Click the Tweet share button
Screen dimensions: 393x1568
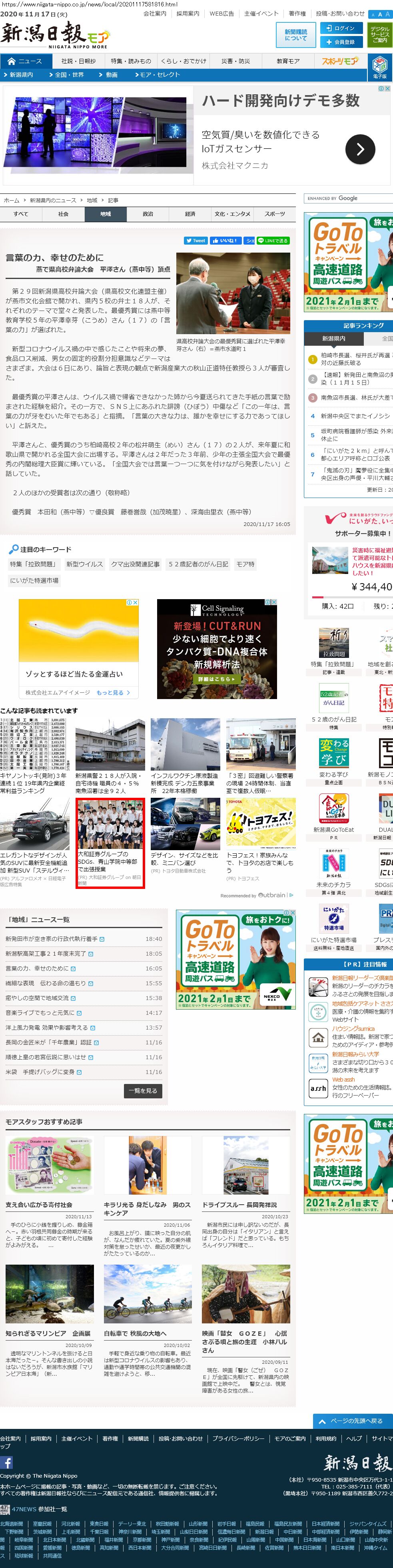(196, 241)
